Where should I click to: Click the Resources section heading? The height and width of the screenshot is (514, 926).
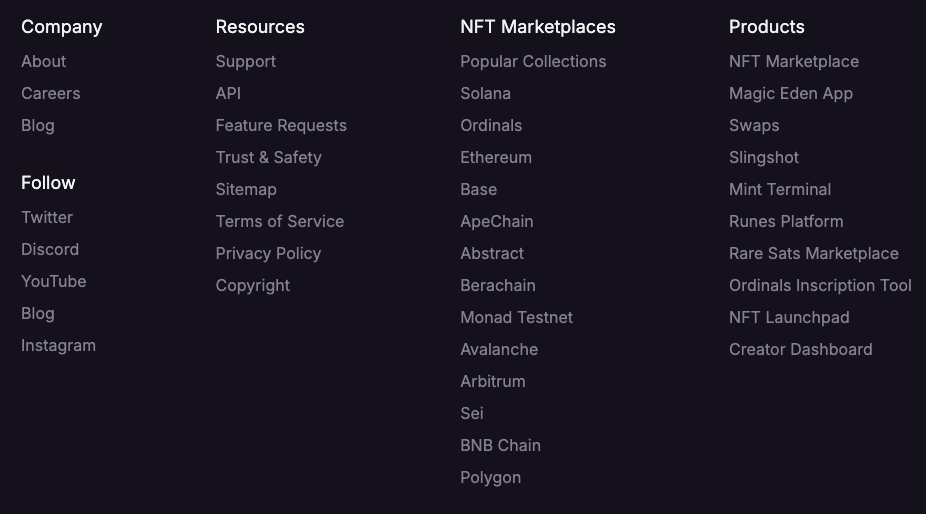[260, 27]
